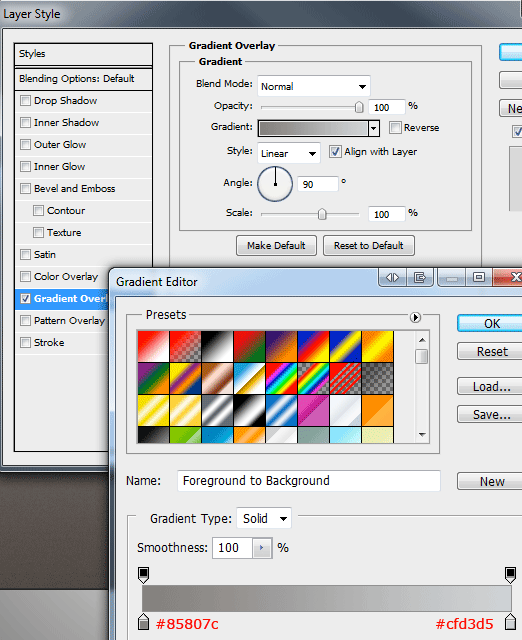Open the Style Linear dropdown

tap(289, 153)
